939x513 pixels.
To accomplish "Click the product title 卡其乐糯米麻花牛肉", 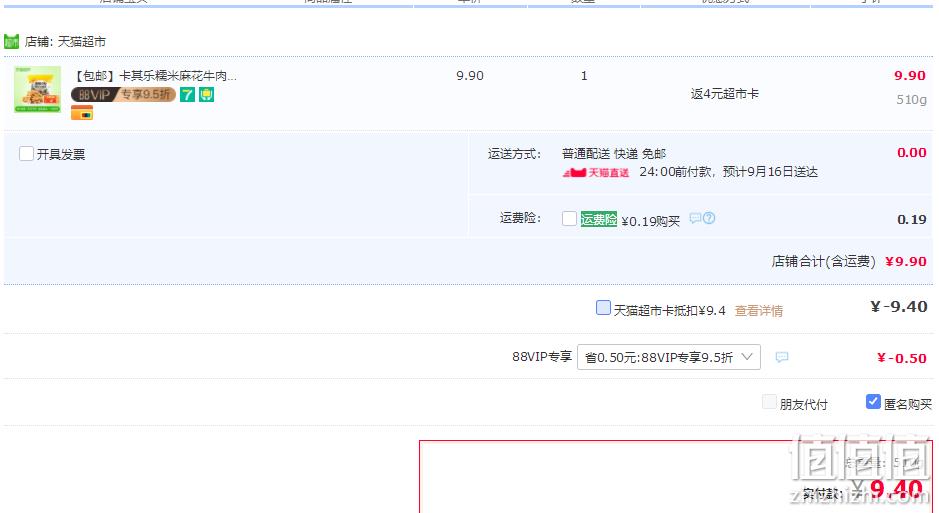I will pyautogui.click(x=155, y=76).
